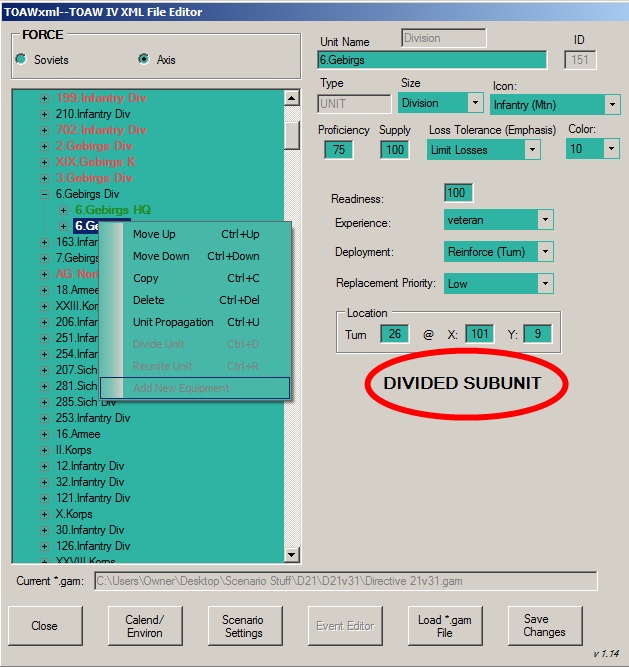
Task: Select 12.Infantry Div in the tree
Action: (90, 466)
